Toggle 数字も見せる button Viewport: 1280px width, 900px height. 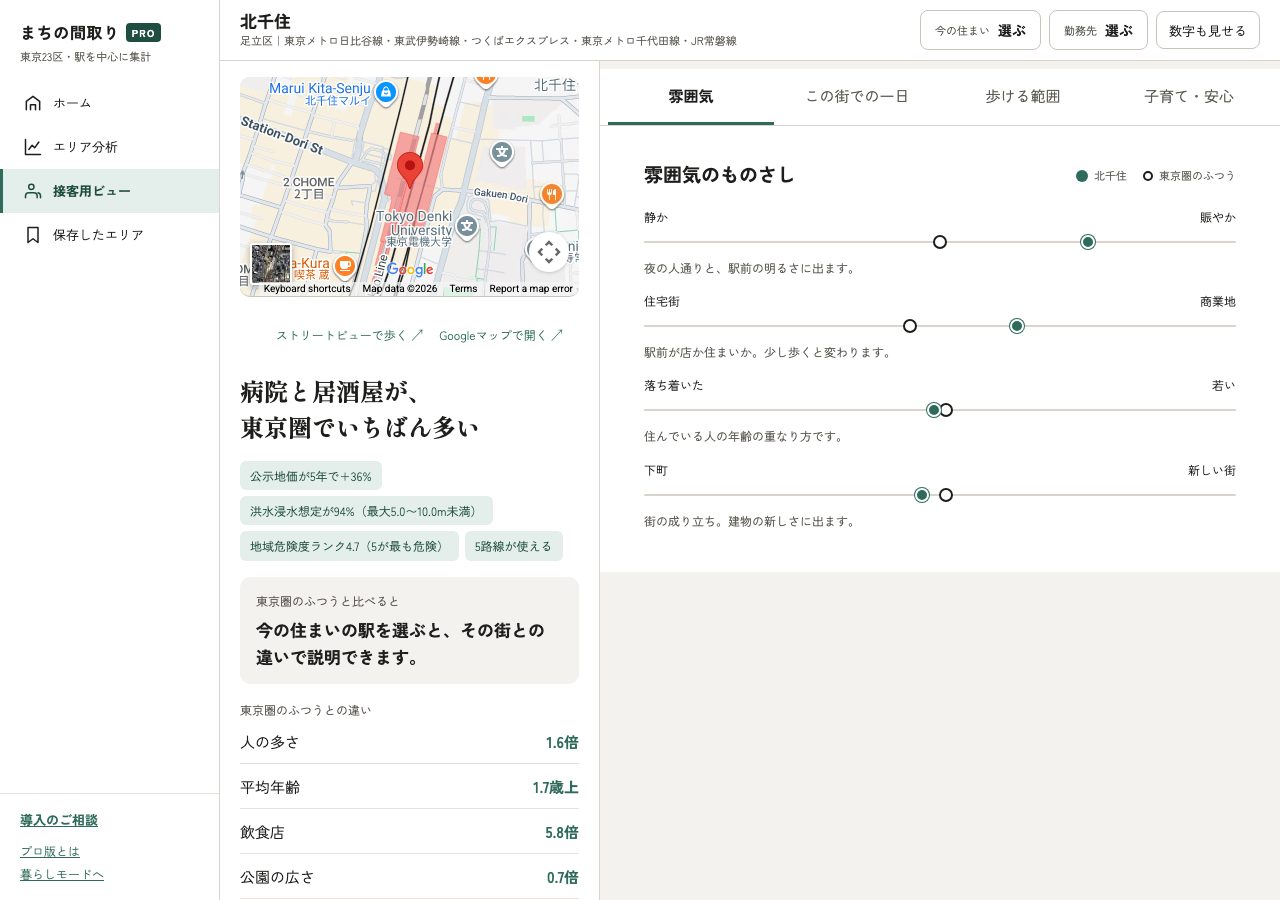click(1207, 30)
